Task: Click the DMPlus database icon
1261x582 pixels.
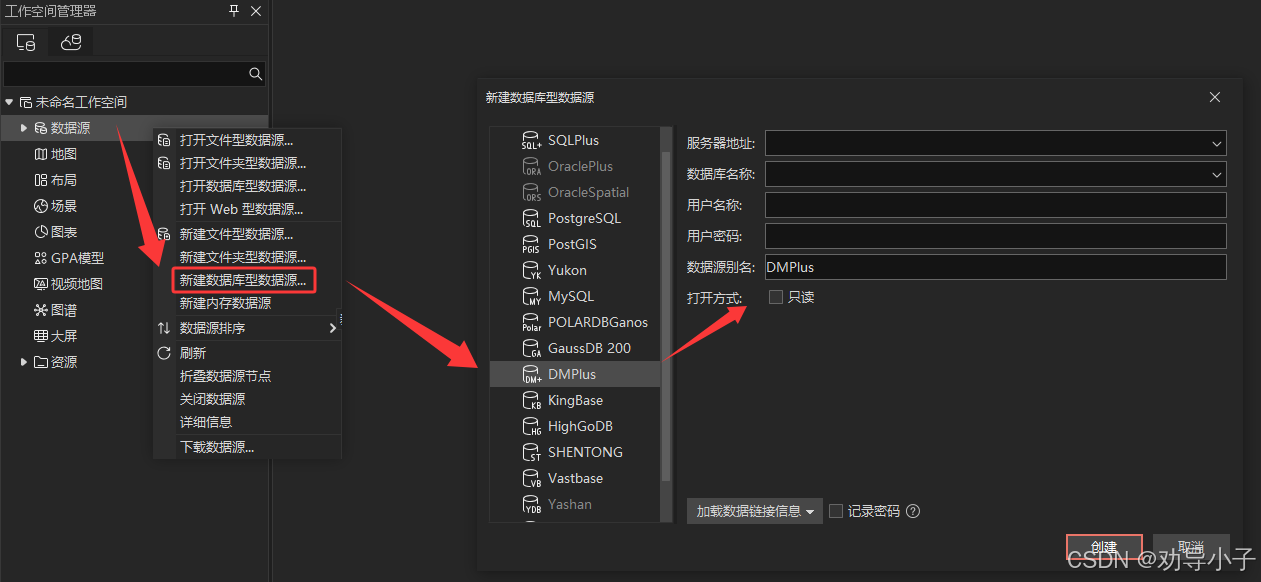Action: click(x=532, y=374)
